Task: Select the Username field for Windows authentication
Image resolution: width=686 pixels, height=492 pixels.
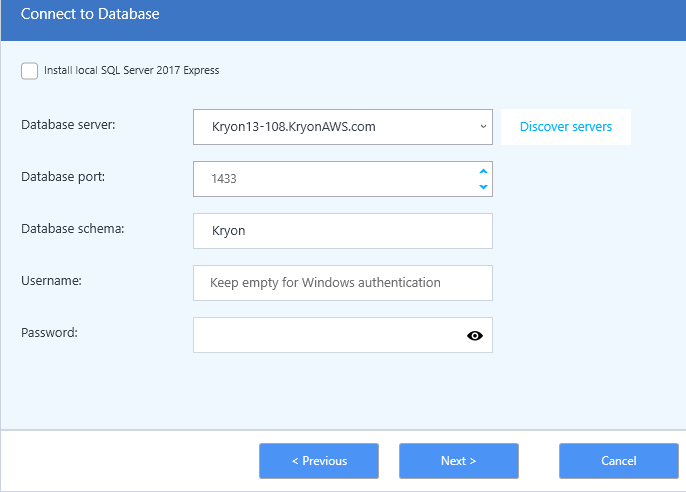Action: click(x=343, y=283)
